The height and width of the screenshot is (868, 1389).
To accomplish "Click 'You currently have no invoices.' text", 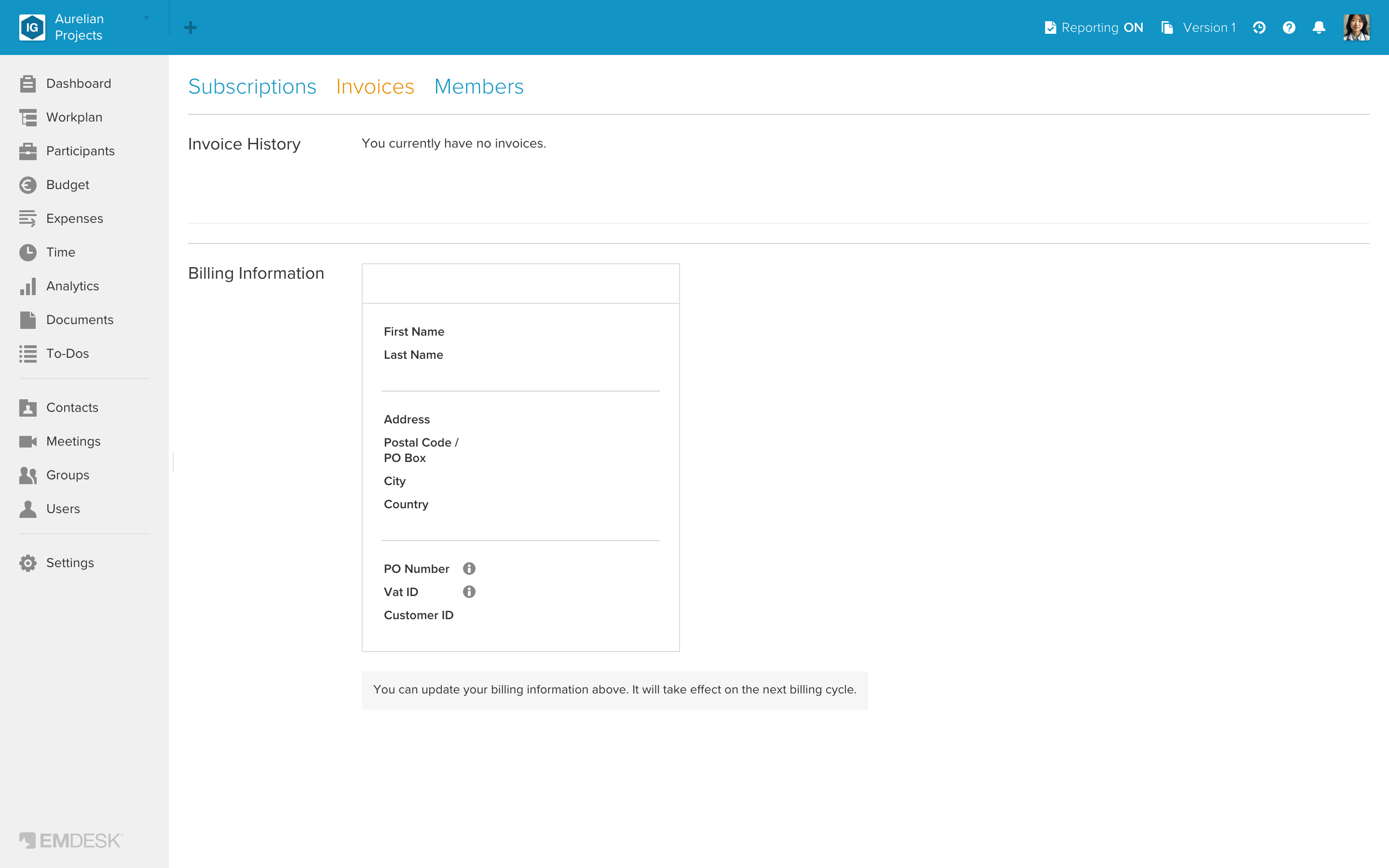I will pyautogui.click(x=453, y=144).
